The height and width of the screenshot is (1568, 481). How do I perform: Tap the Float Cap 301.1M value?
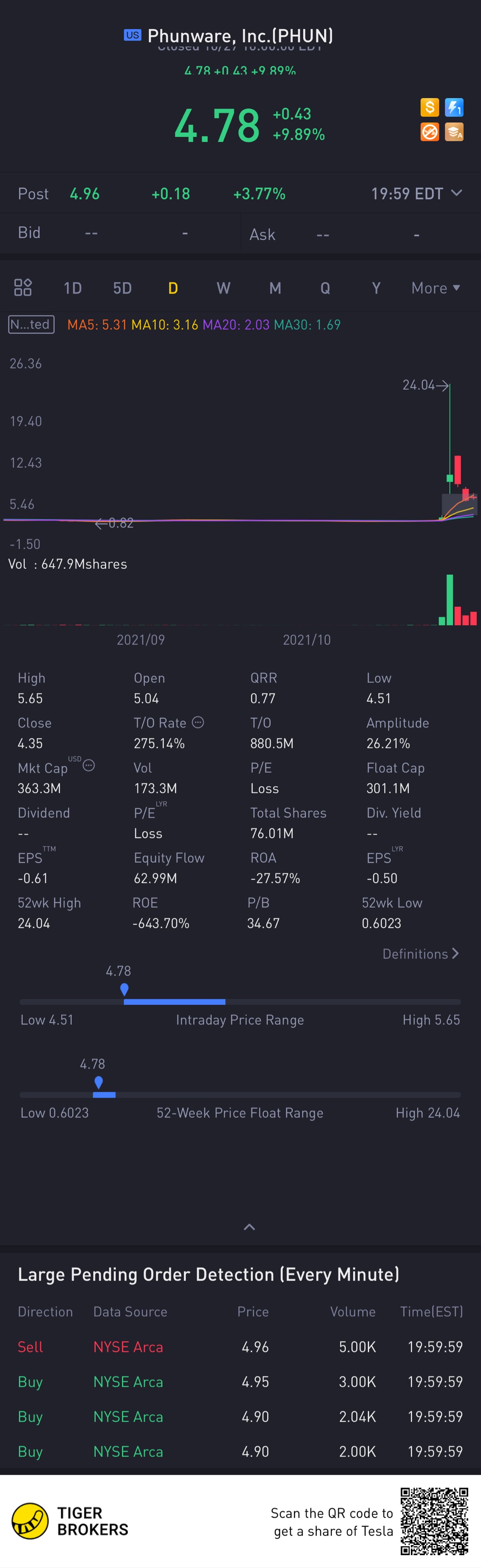[388, 788]
